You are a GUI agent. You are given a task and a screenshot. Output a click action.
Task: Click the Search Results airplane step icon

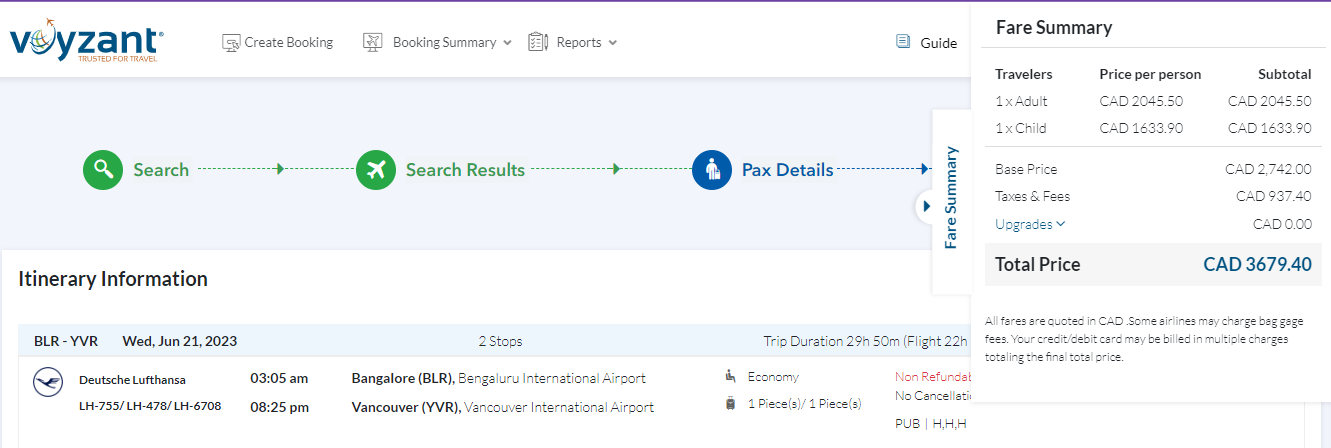[376, 169]
